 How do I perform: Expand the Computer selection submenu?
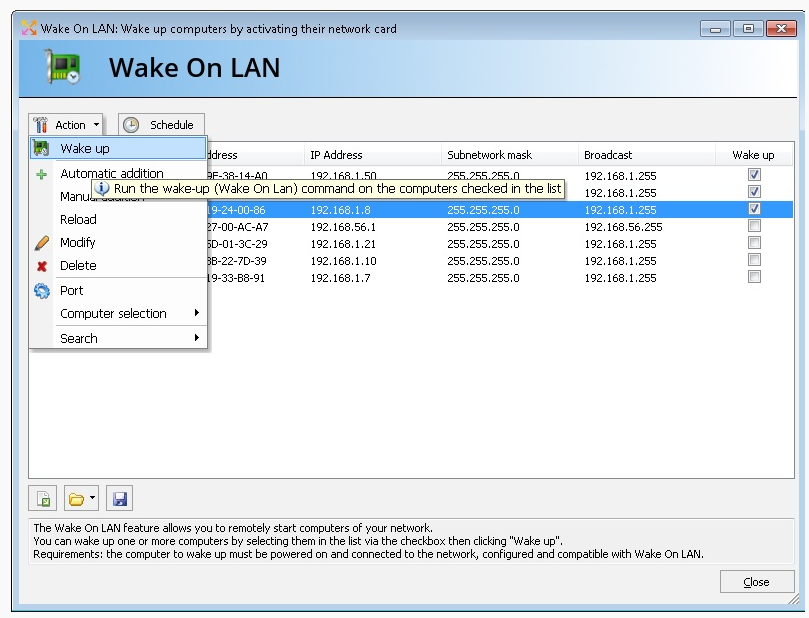[x=118, y=313]
